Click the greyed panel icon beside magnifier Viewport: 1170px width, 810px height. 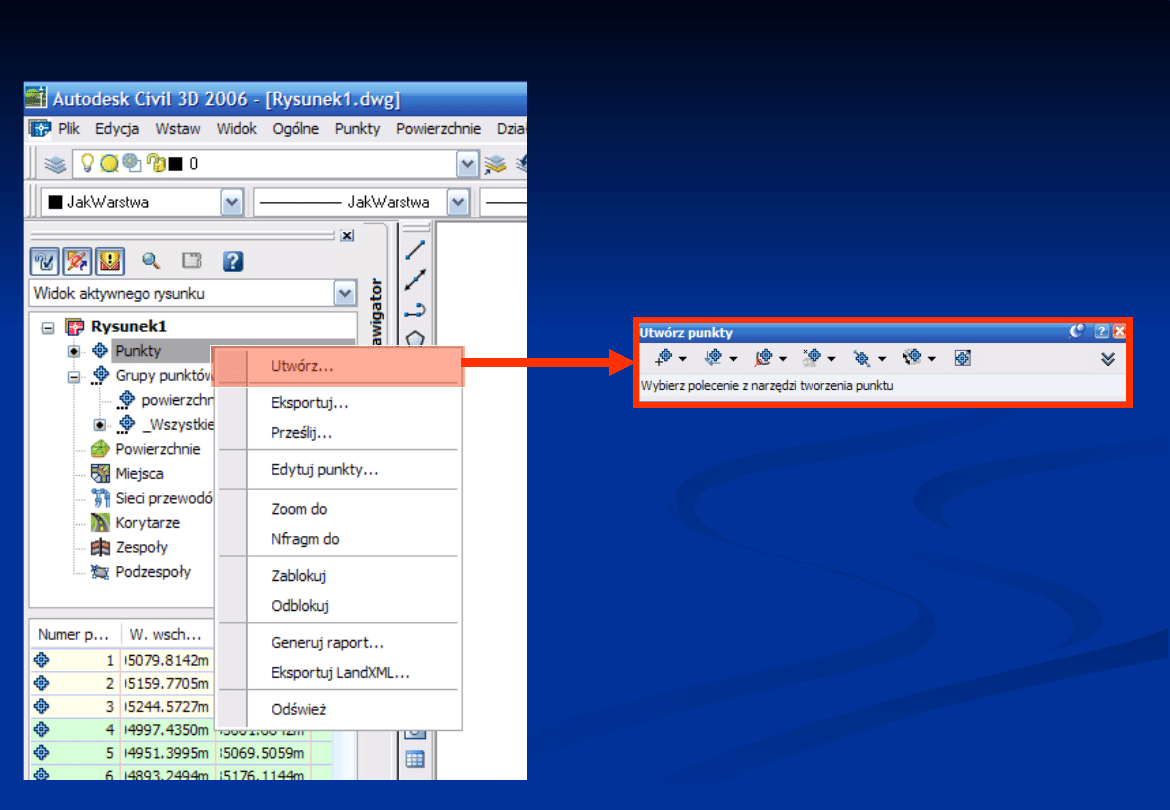click(x=192, y=260)
